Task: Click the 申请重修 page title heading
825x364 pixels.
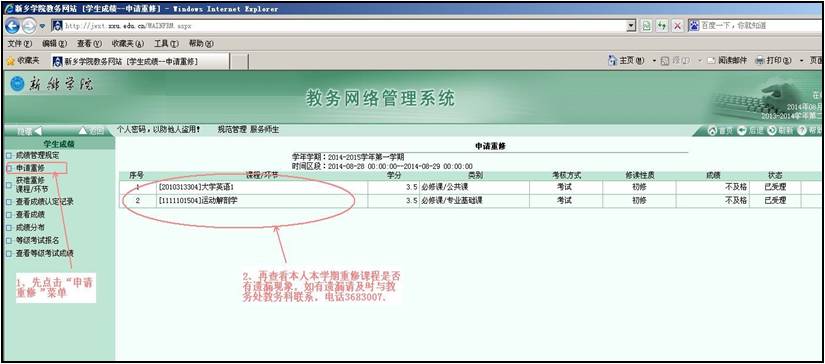Action: (490, 146)
